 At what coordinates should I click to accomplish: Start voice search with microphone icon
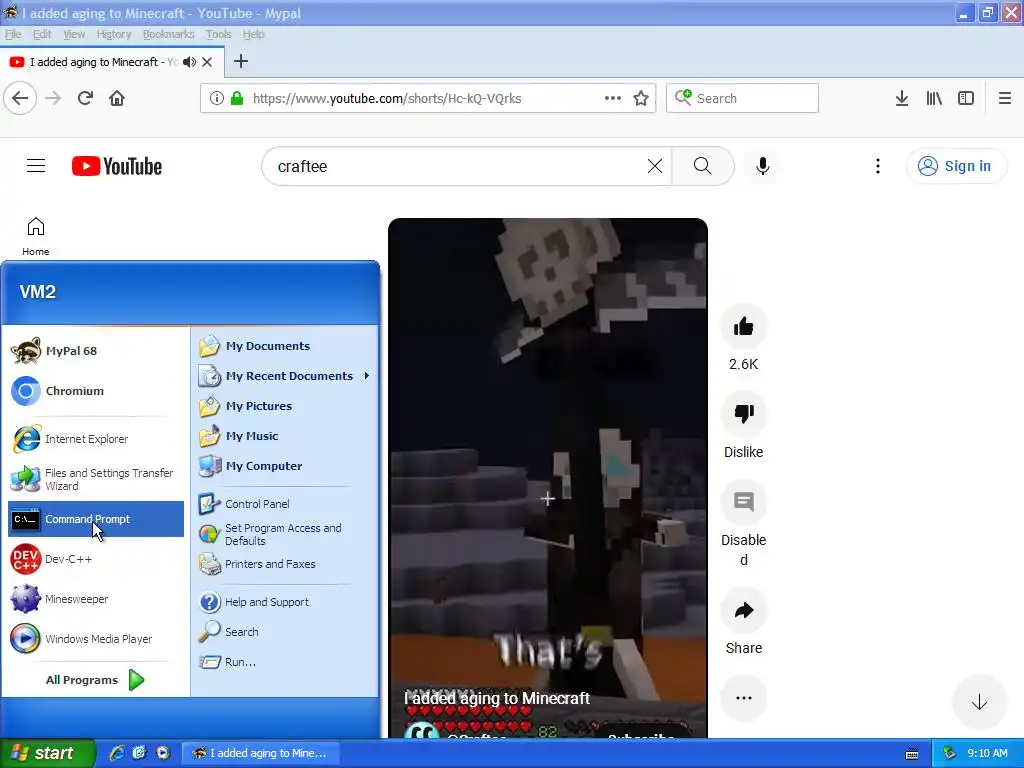click(762, 167)
